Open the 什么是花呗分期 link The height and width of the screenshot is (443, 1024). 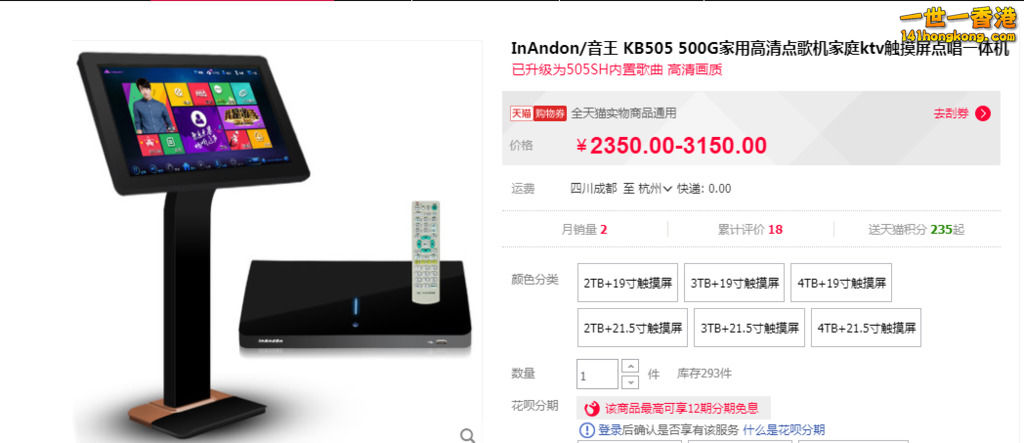(x=784, y=430)
